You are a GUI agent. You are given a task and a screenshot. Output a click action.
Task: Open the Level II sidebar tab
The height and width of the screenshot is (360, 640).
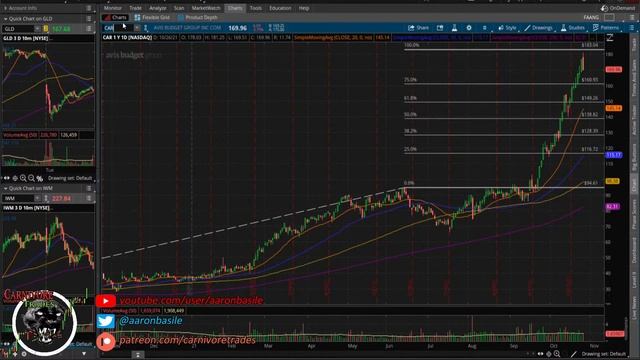[634, 280]
